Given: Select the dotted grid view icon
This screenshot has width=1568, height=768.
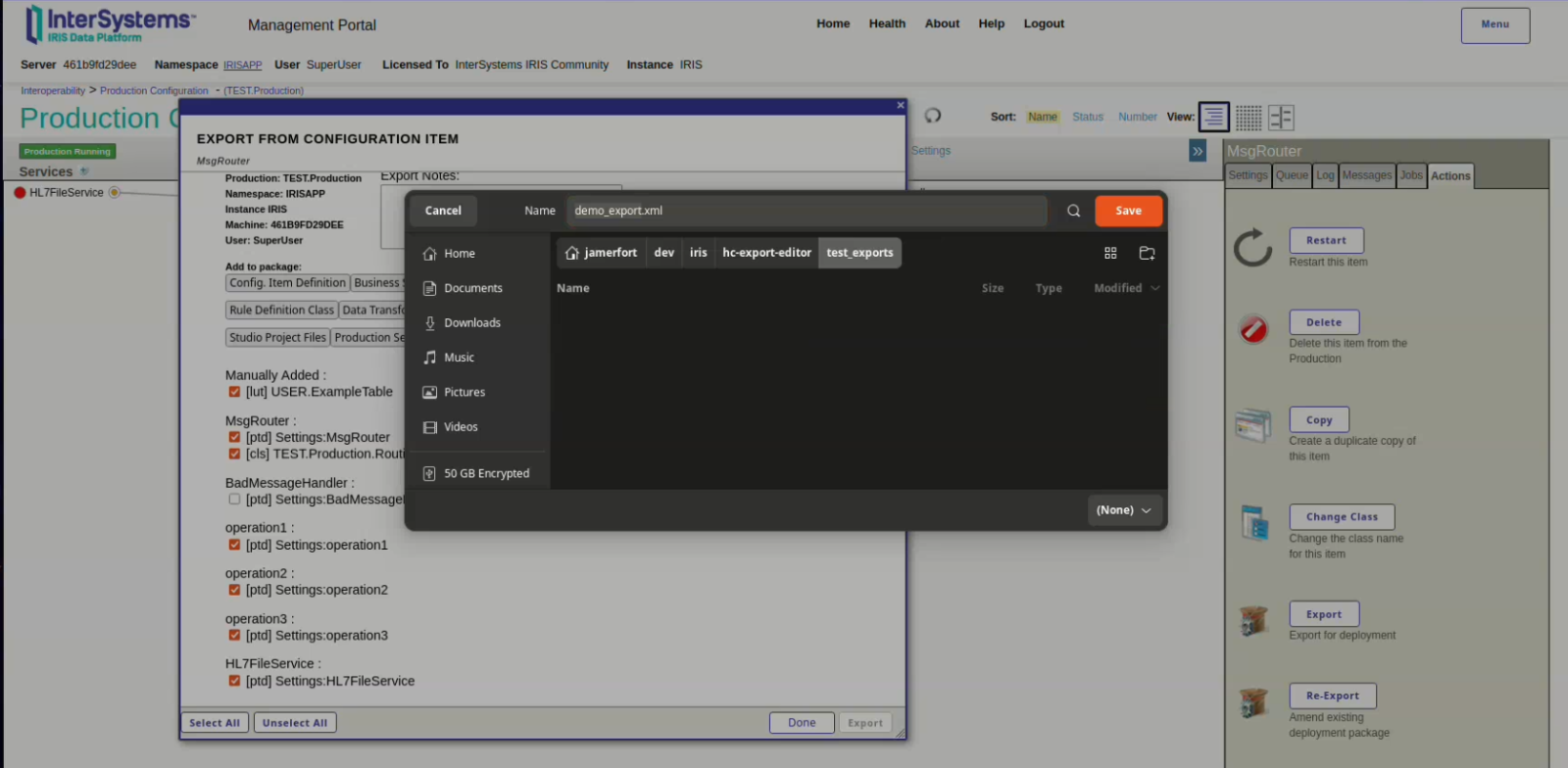Looking at the screenshot, I should click(x=1248, y=118).
